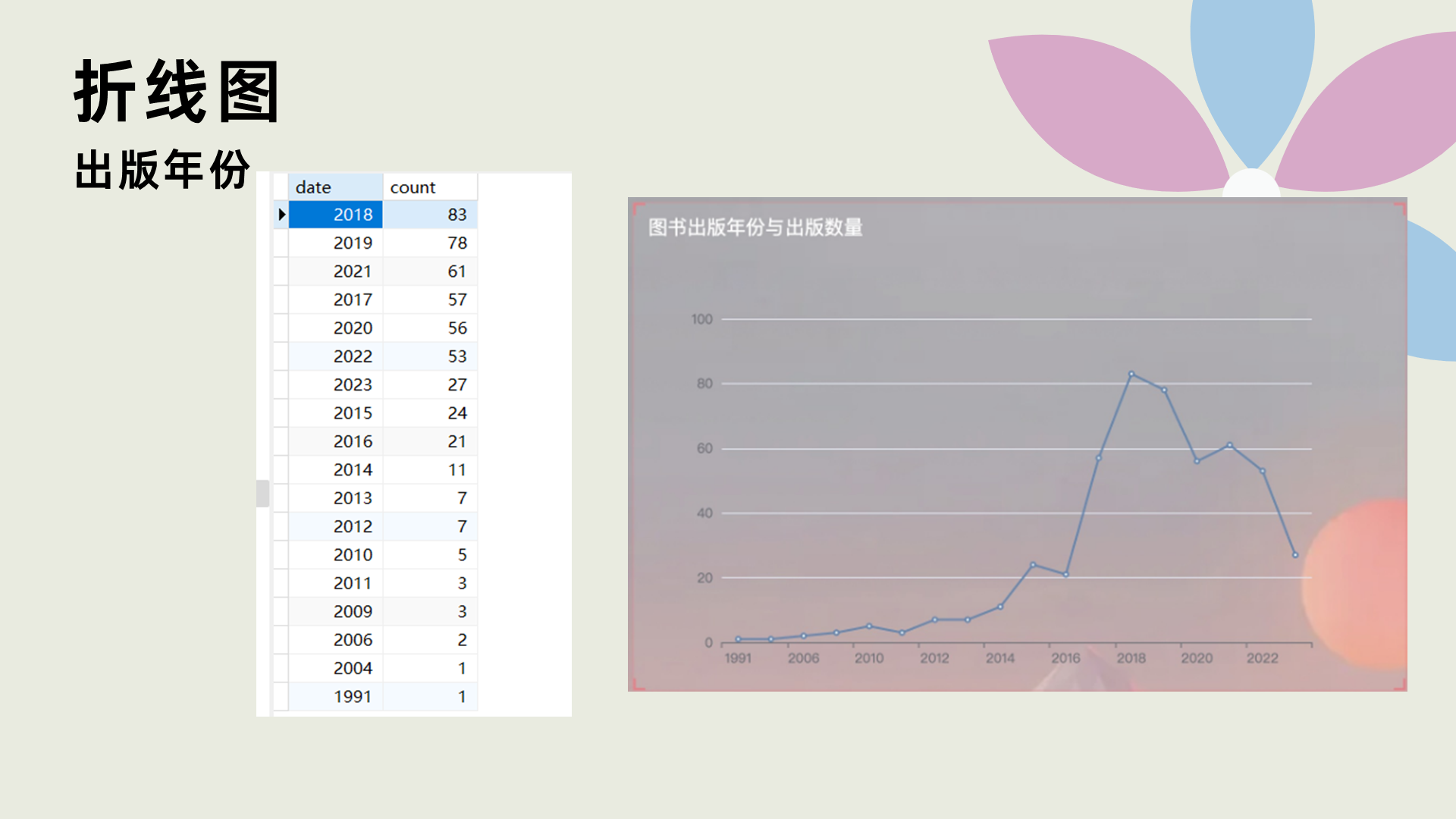Viewport: 1456px width, 819px height.
Task: Click the count value 27
Action: (x=430, y=384)
